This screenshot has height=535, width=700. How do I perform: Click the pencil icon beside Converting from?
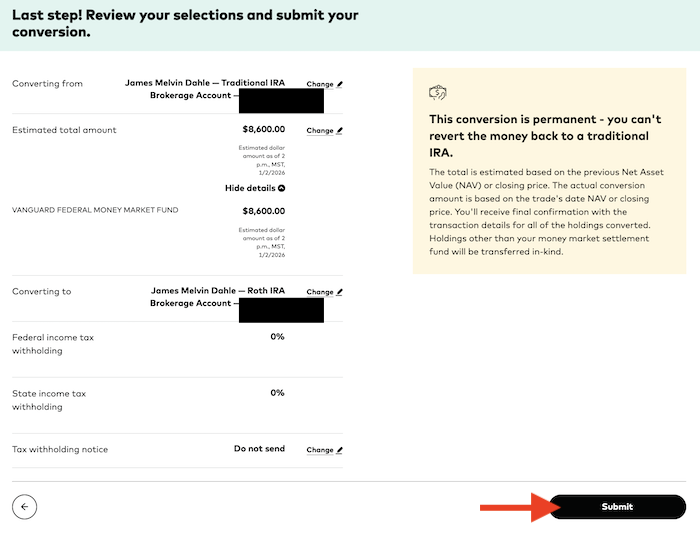click(x=339, y=85)
